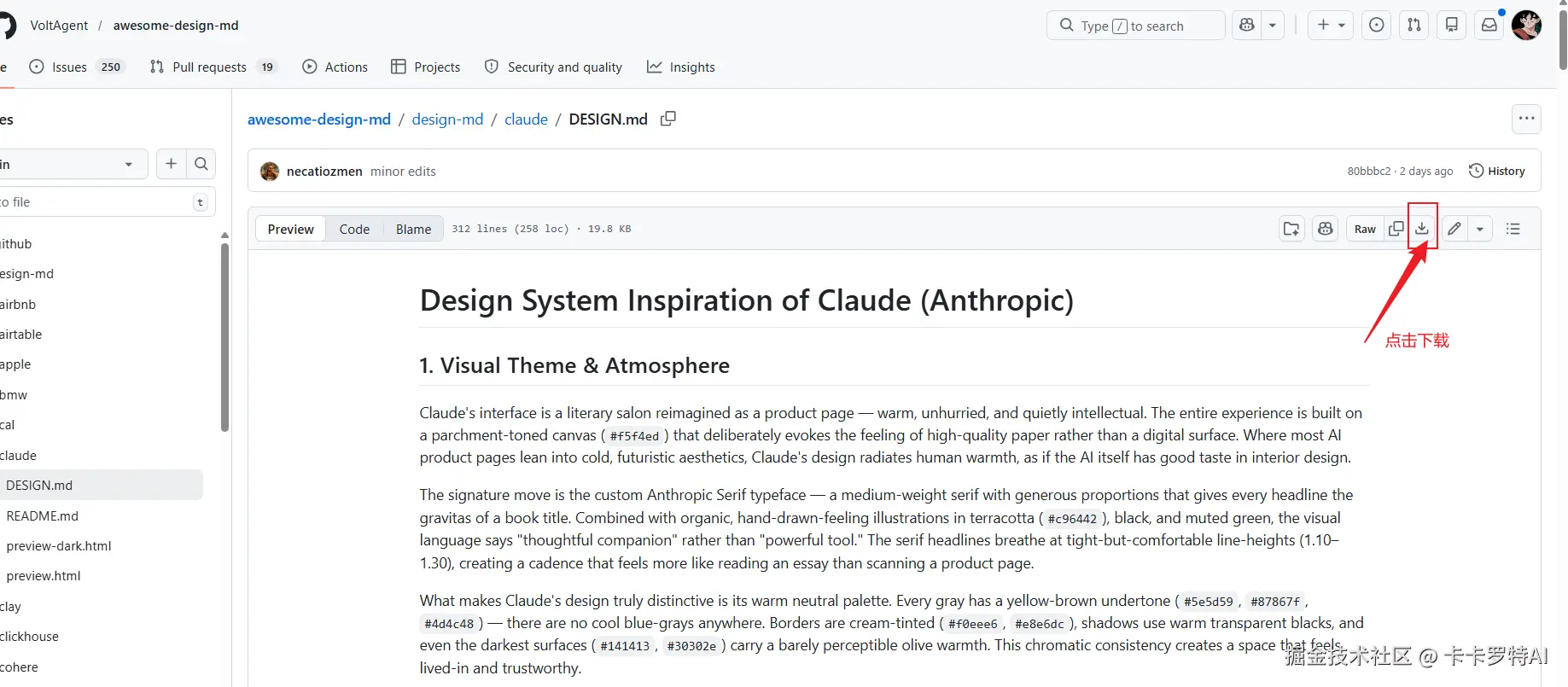This screenshot has height=687, width=1568.
Task: Open the repositories icon in top header
Action: [1452, 26]
